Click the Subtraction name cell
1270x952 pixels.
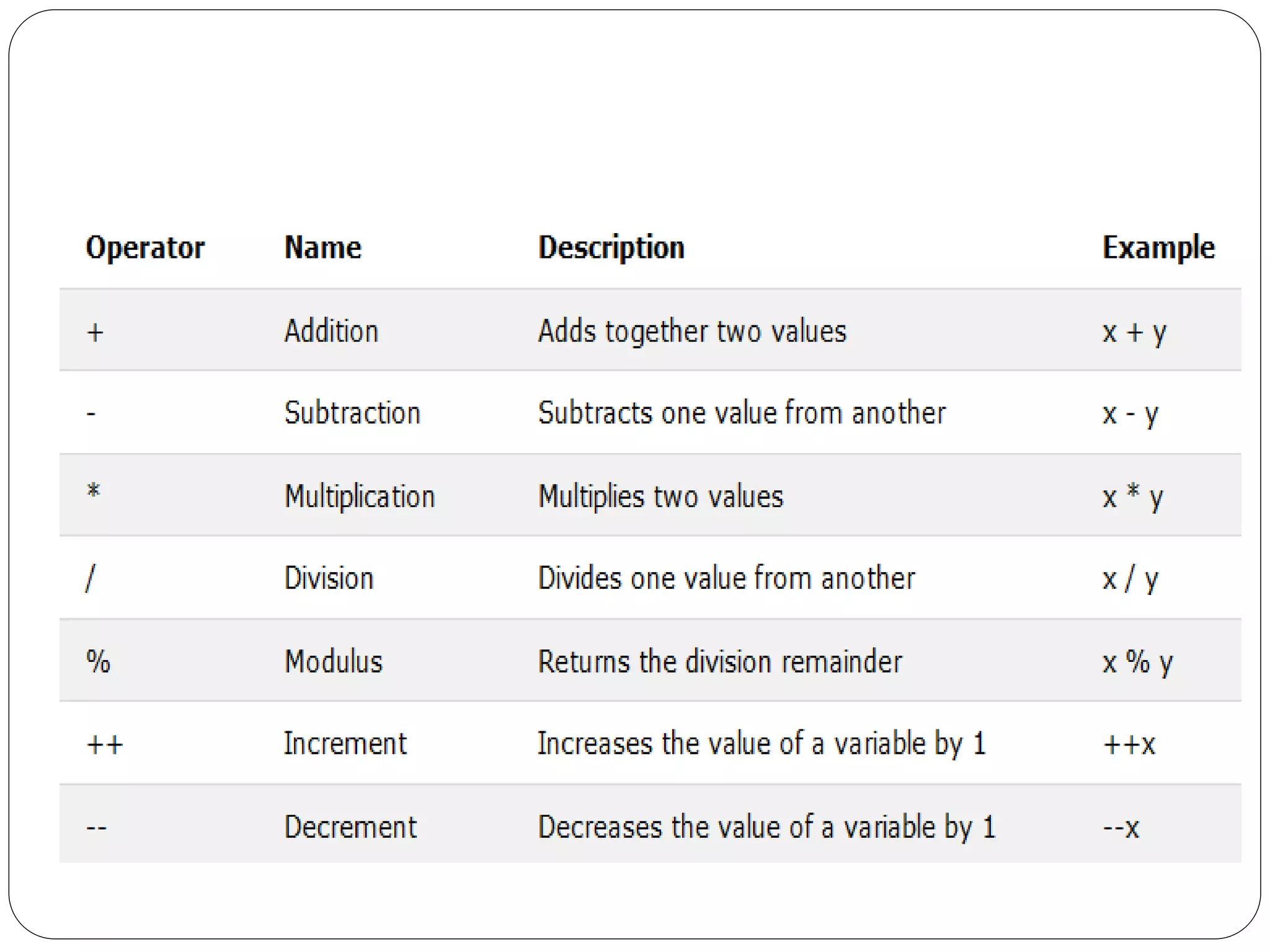point(352,413)
